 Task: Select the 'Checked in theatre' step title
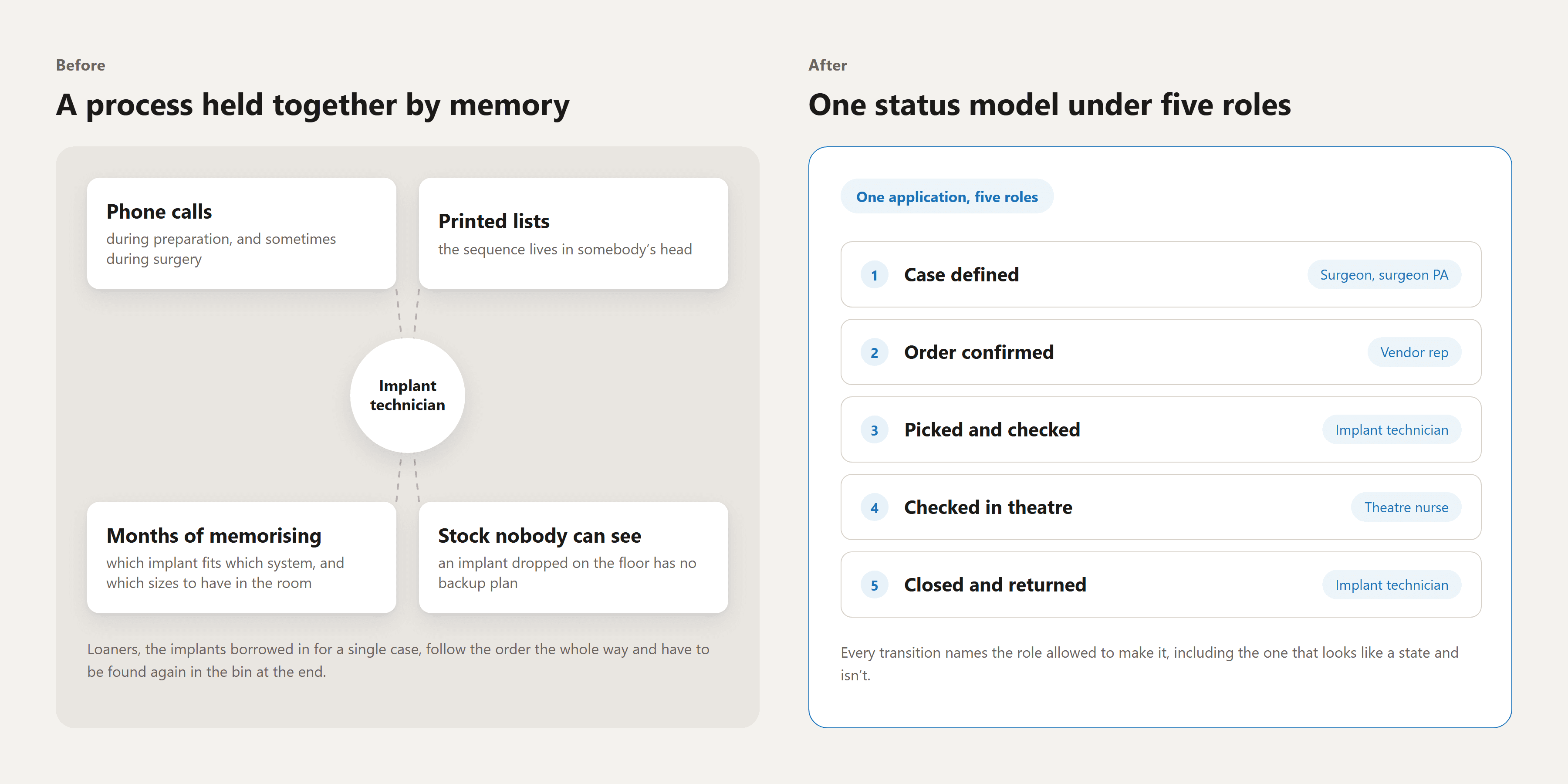[x=988, y=507]
